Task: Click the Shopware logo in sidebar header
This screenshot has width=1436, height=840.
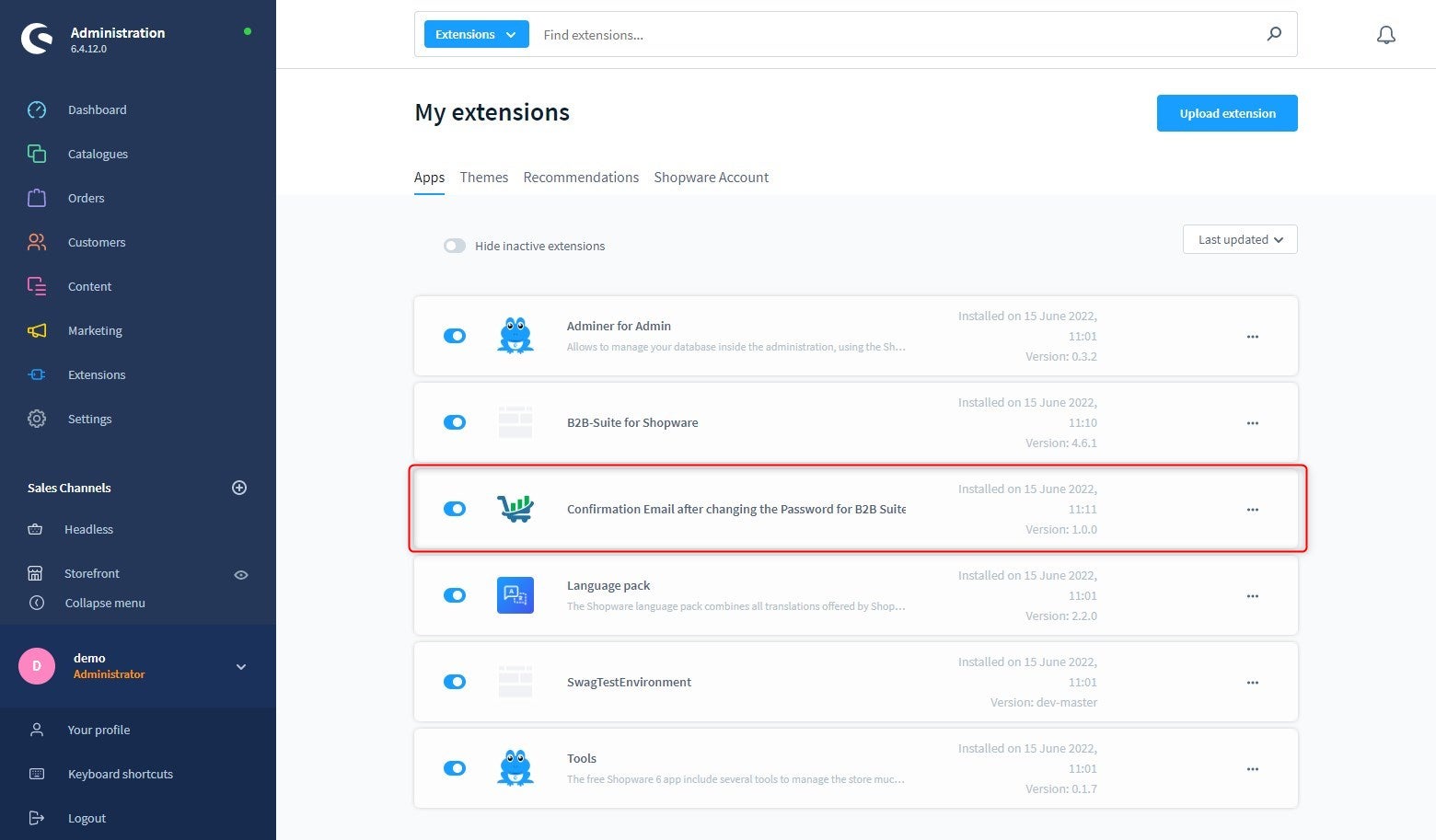Action: click(37, 38)
